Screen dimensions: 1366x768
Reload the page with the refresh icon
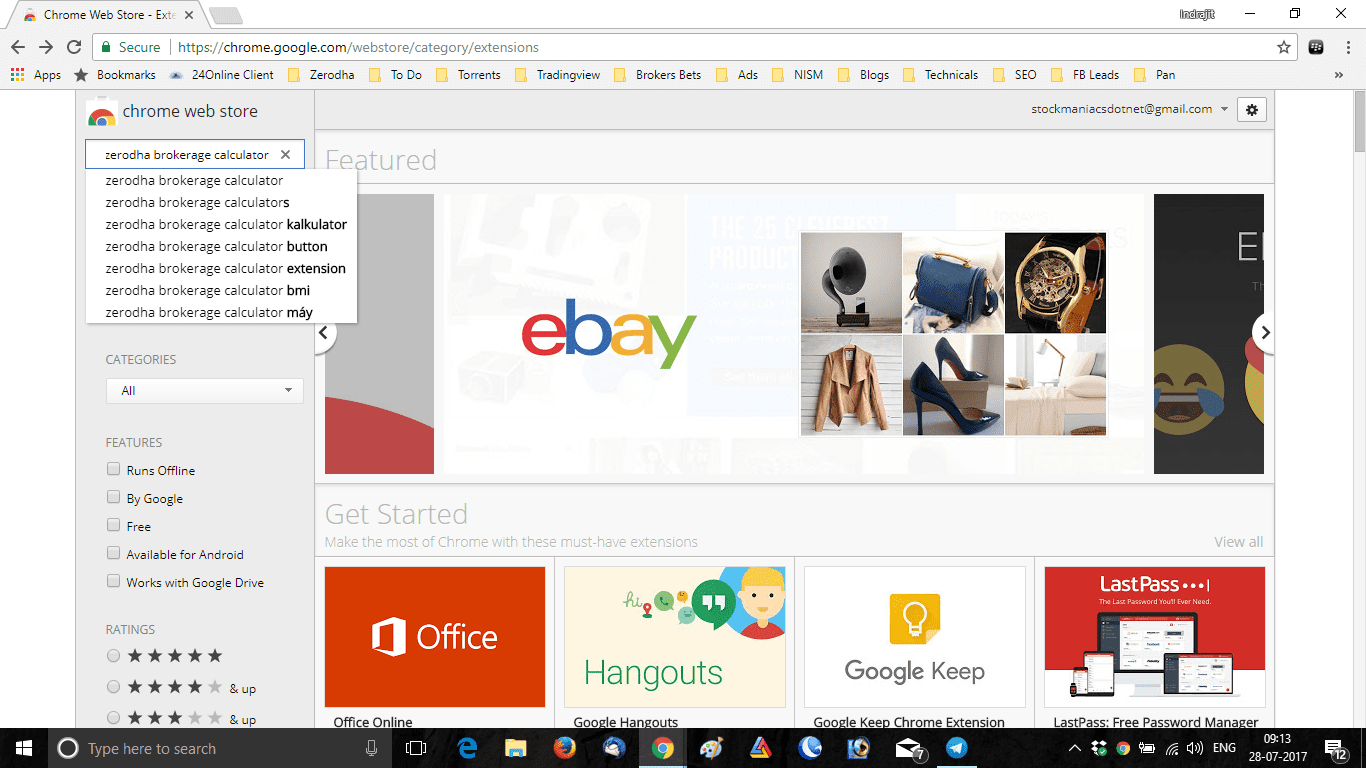pyautogui.click(x=74, y=47)
